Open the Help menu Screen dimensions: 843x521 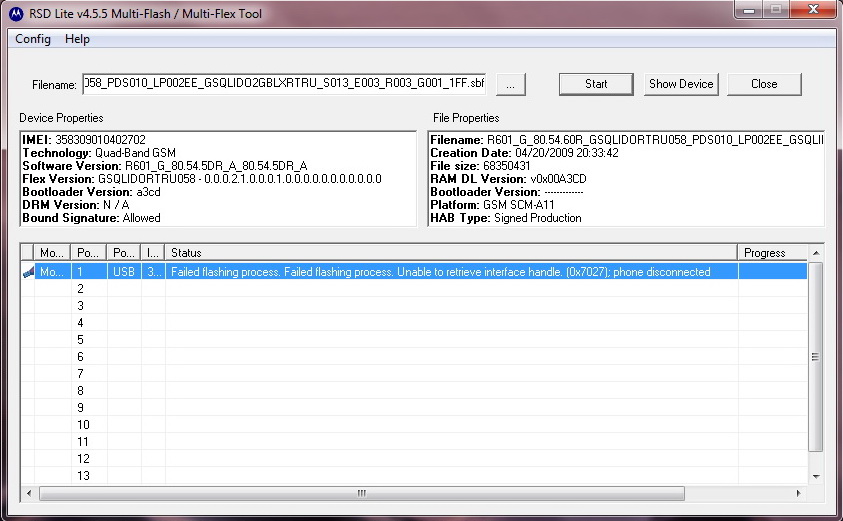click(77, 39)
